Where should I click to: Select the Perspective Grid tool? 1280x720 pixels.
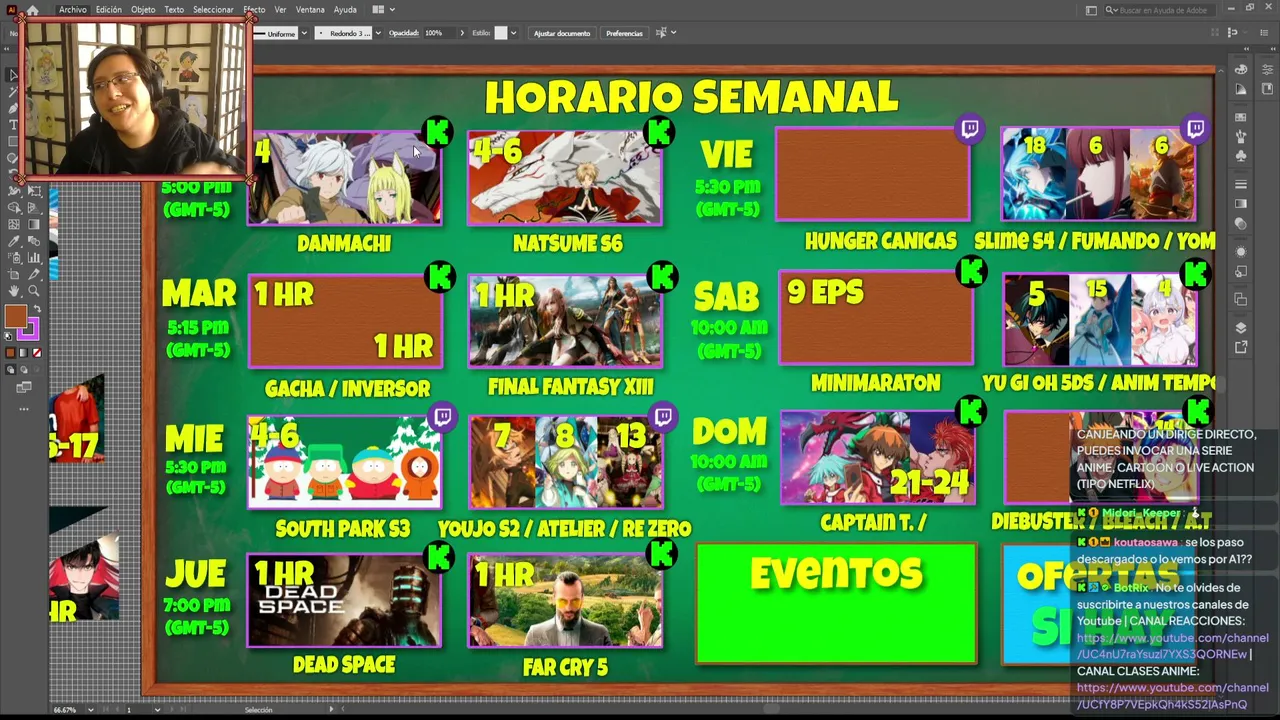click(x=34, y=208)
